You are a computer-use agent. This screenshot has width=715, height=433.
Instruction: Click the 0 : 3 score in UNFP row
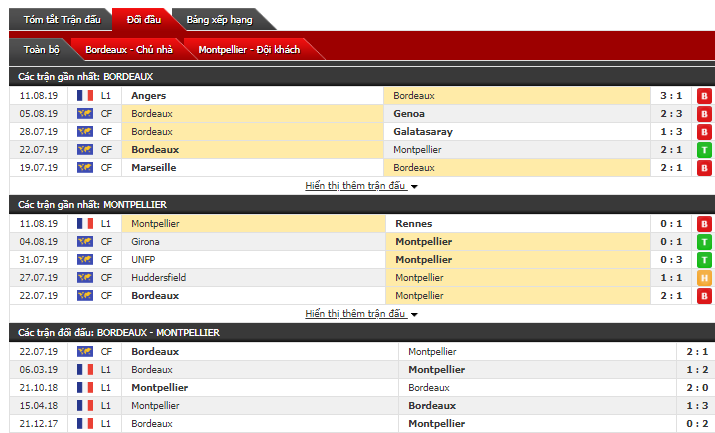pyautogui.click(x=671, y=260)
